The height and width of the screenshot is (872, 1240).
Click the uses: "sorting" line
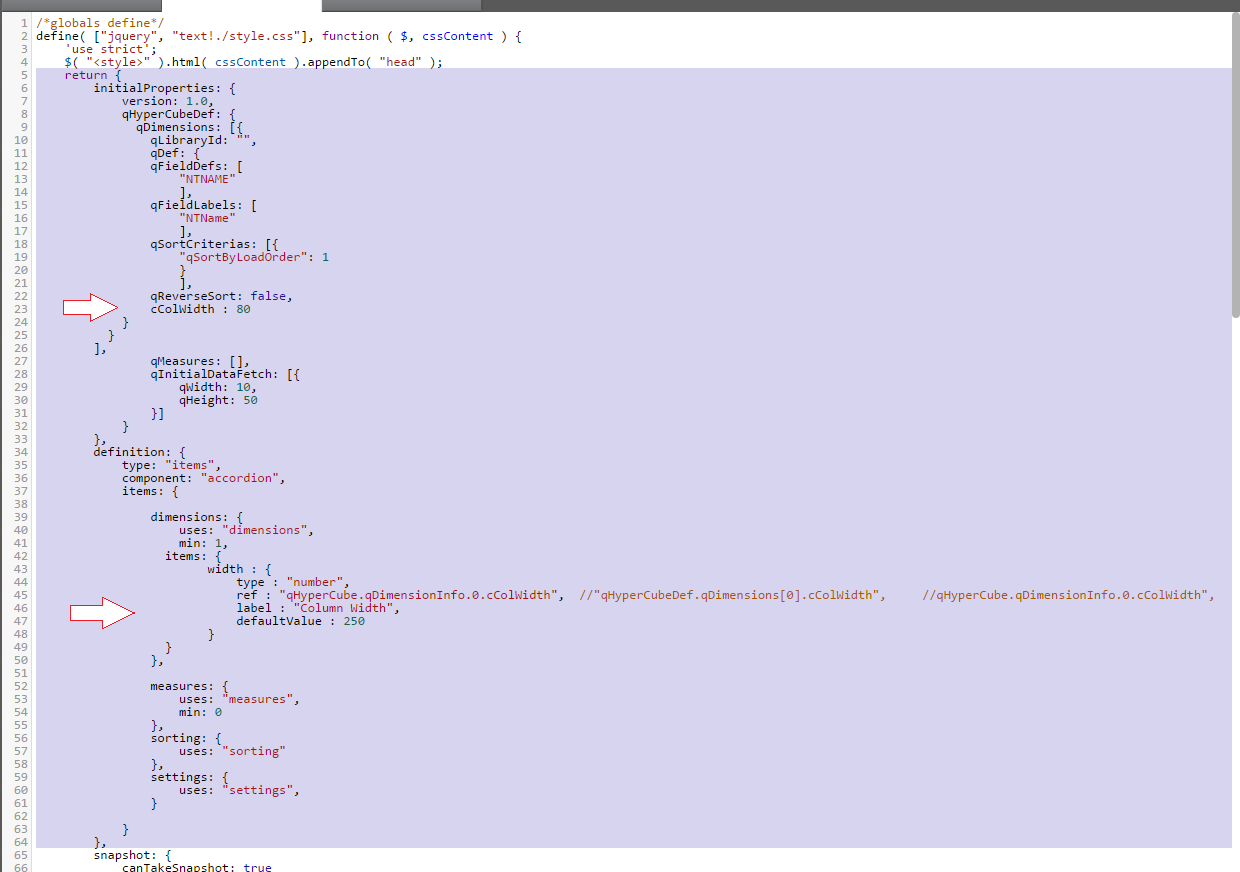coord(232,751)
